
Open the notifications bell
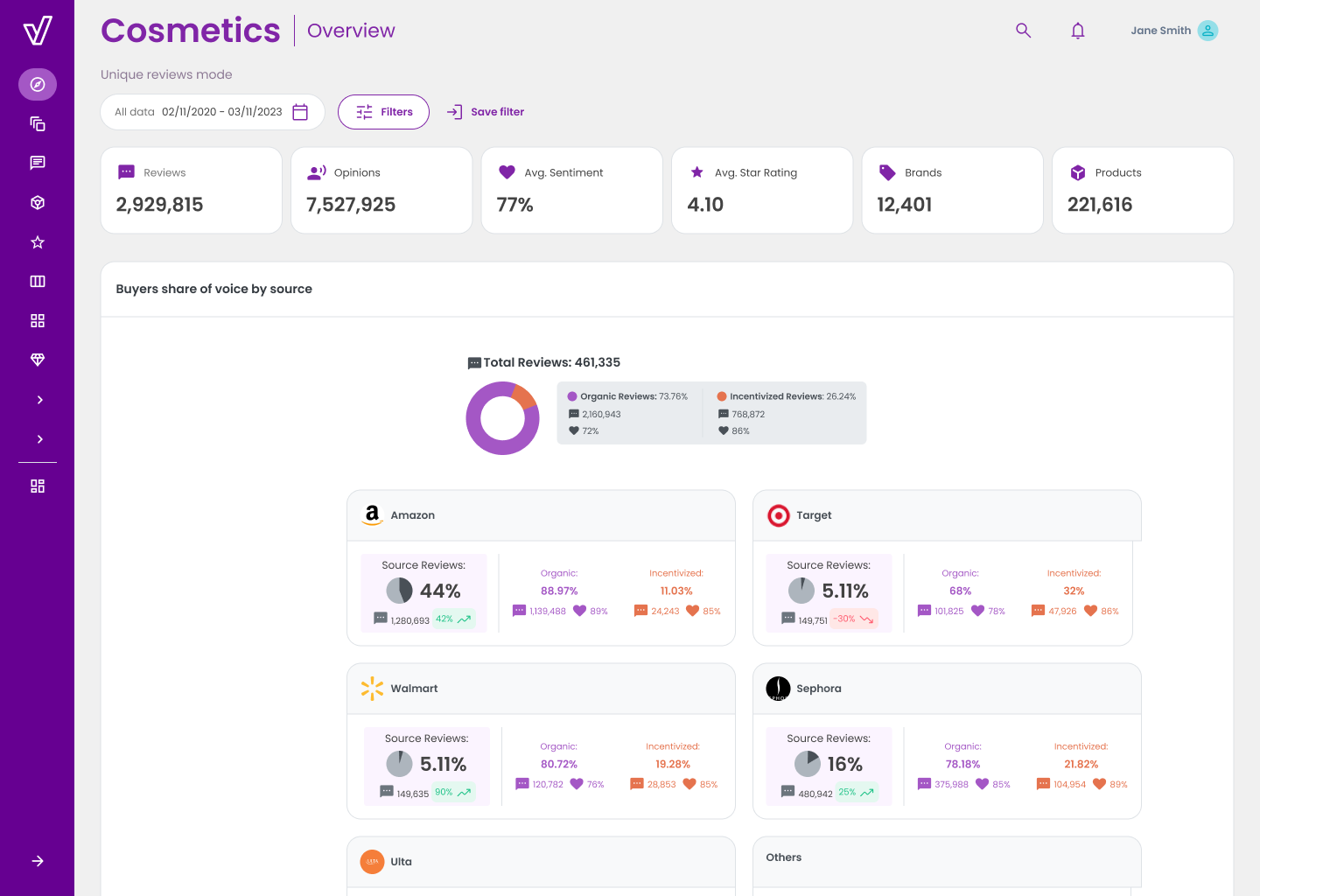(x=1078, y=31)
